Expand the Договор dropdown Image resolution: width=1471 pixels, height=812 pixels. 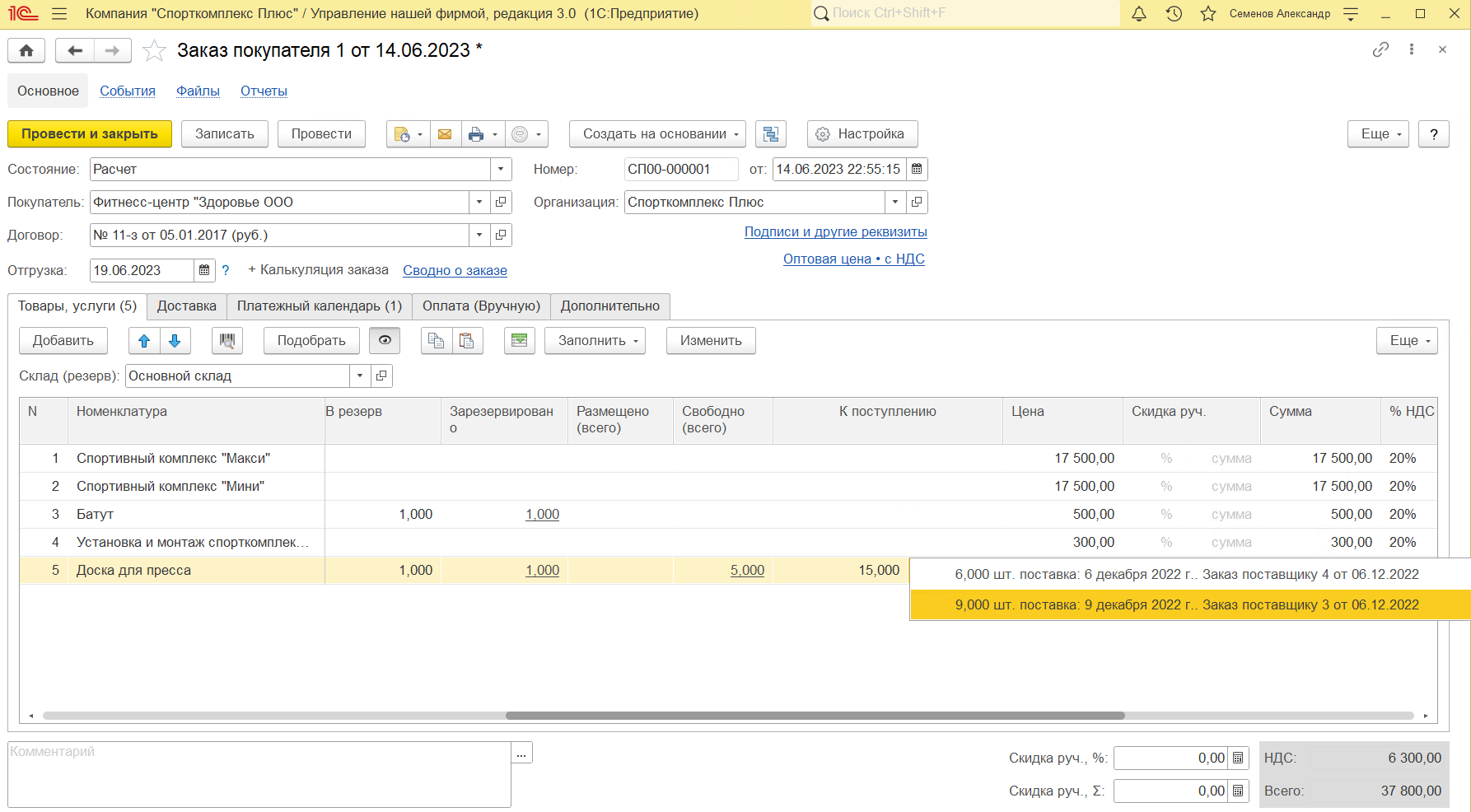pos(479,236)
